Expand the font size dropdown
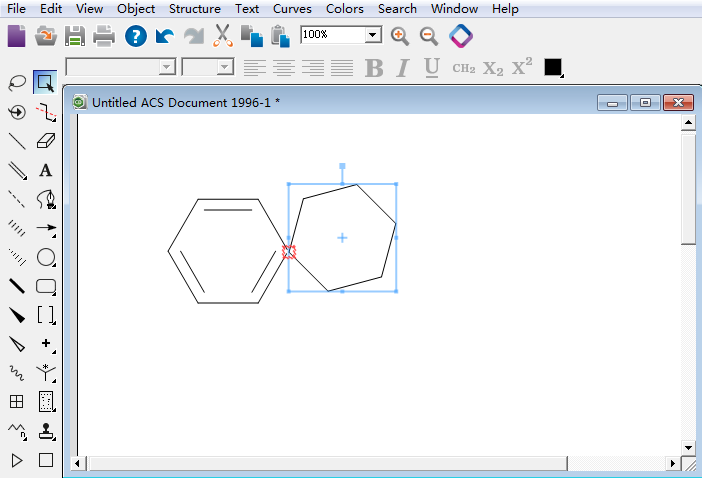Viewport: 702px width, 478px height. tap(224, 67)
